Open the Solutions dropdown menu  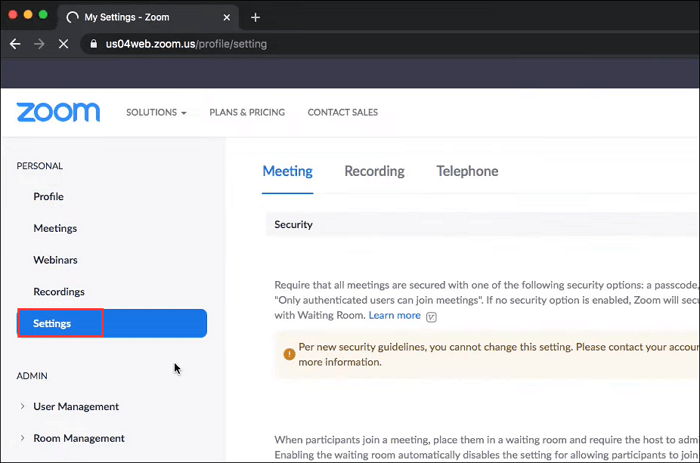click(156, 112)
